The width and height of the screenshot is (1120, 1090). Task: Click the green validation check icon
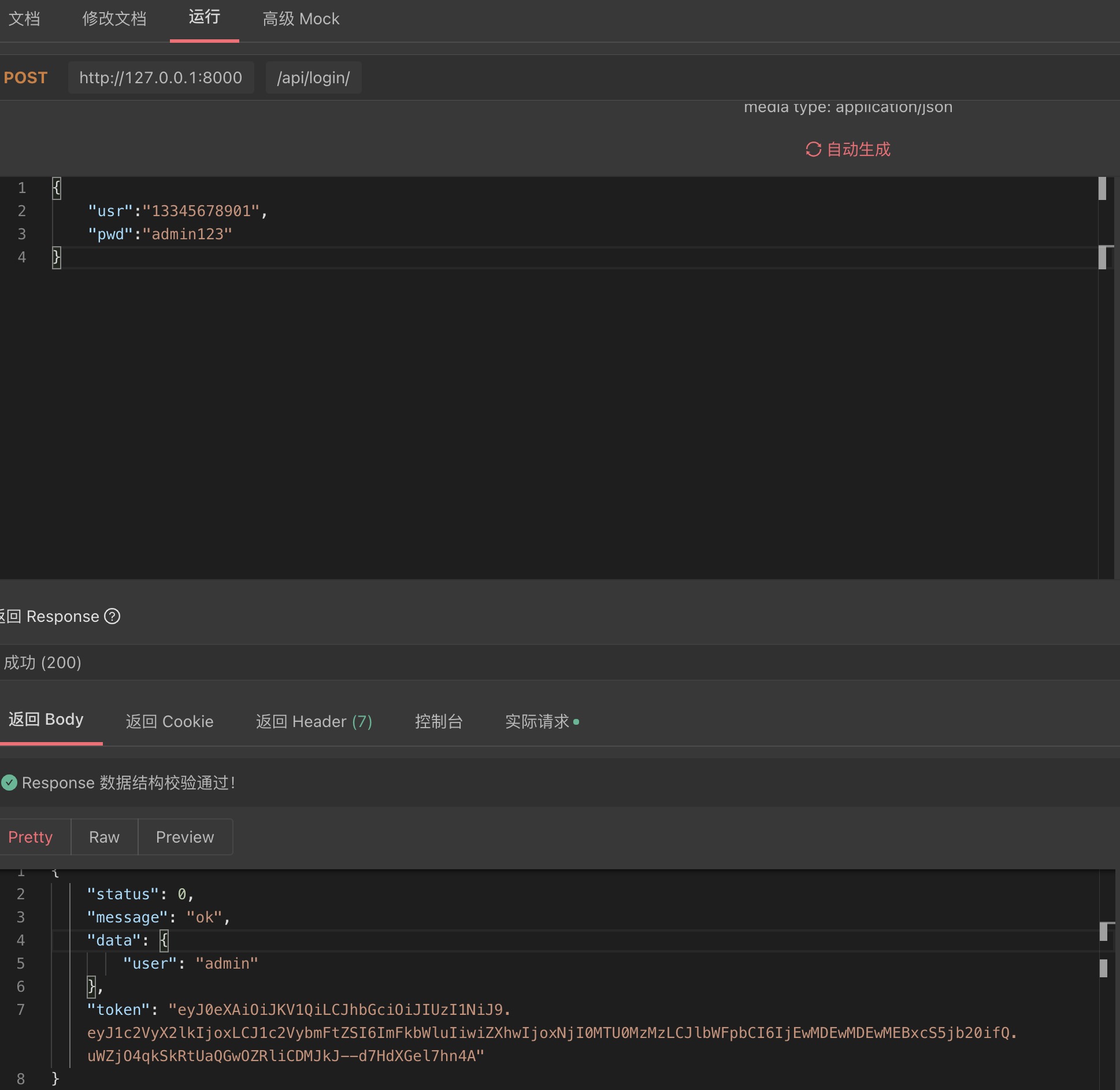[9, 783]
